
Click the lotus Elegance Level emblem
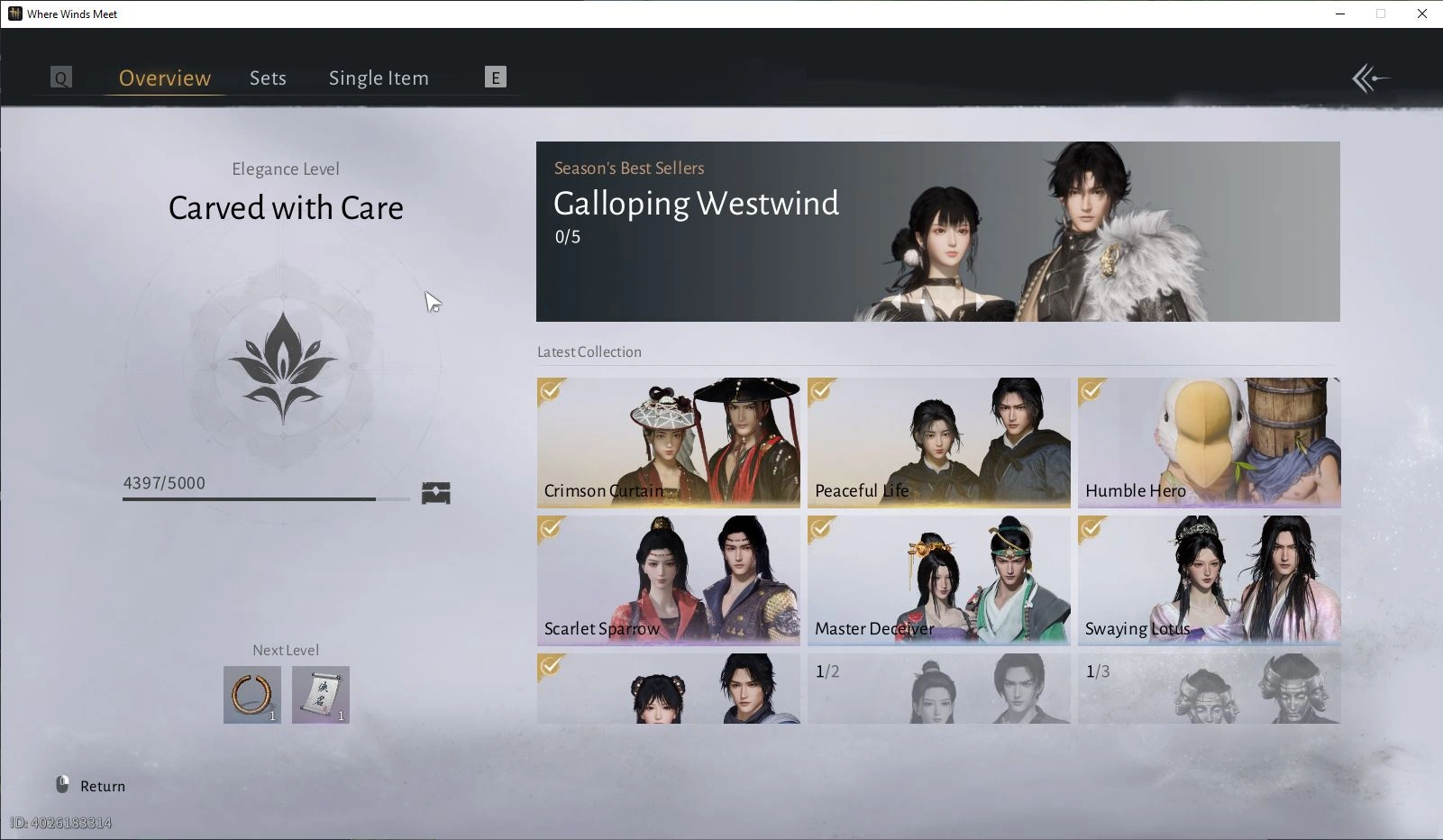coord(283,368)
